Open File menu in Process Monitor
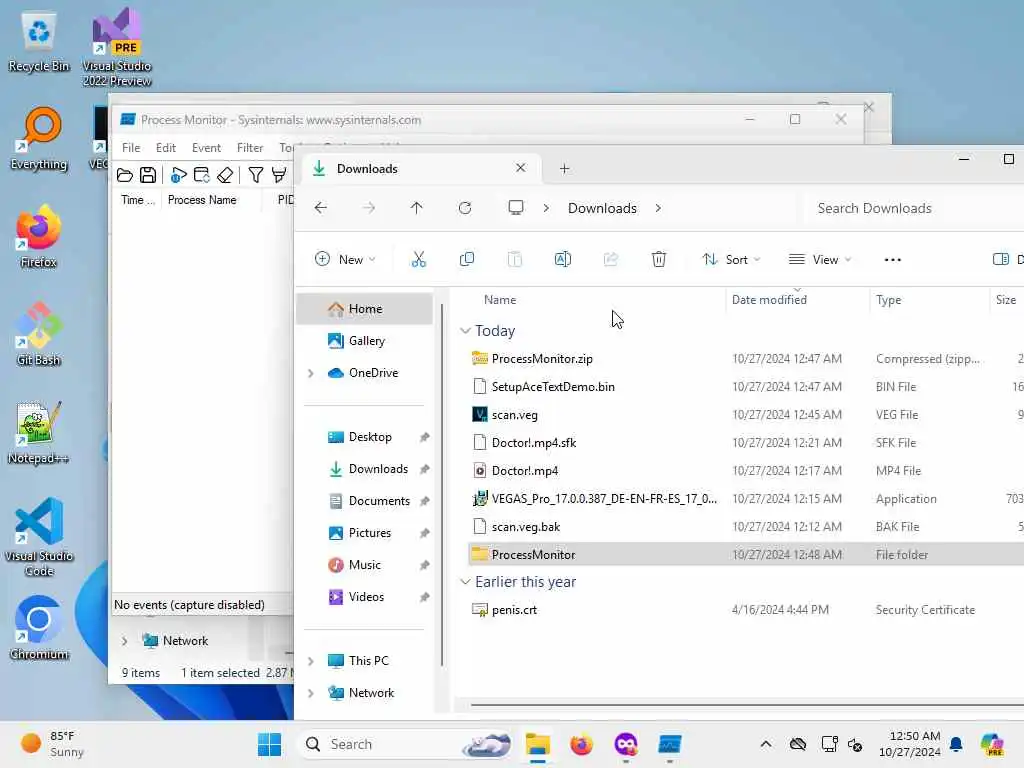 [131, 148]
